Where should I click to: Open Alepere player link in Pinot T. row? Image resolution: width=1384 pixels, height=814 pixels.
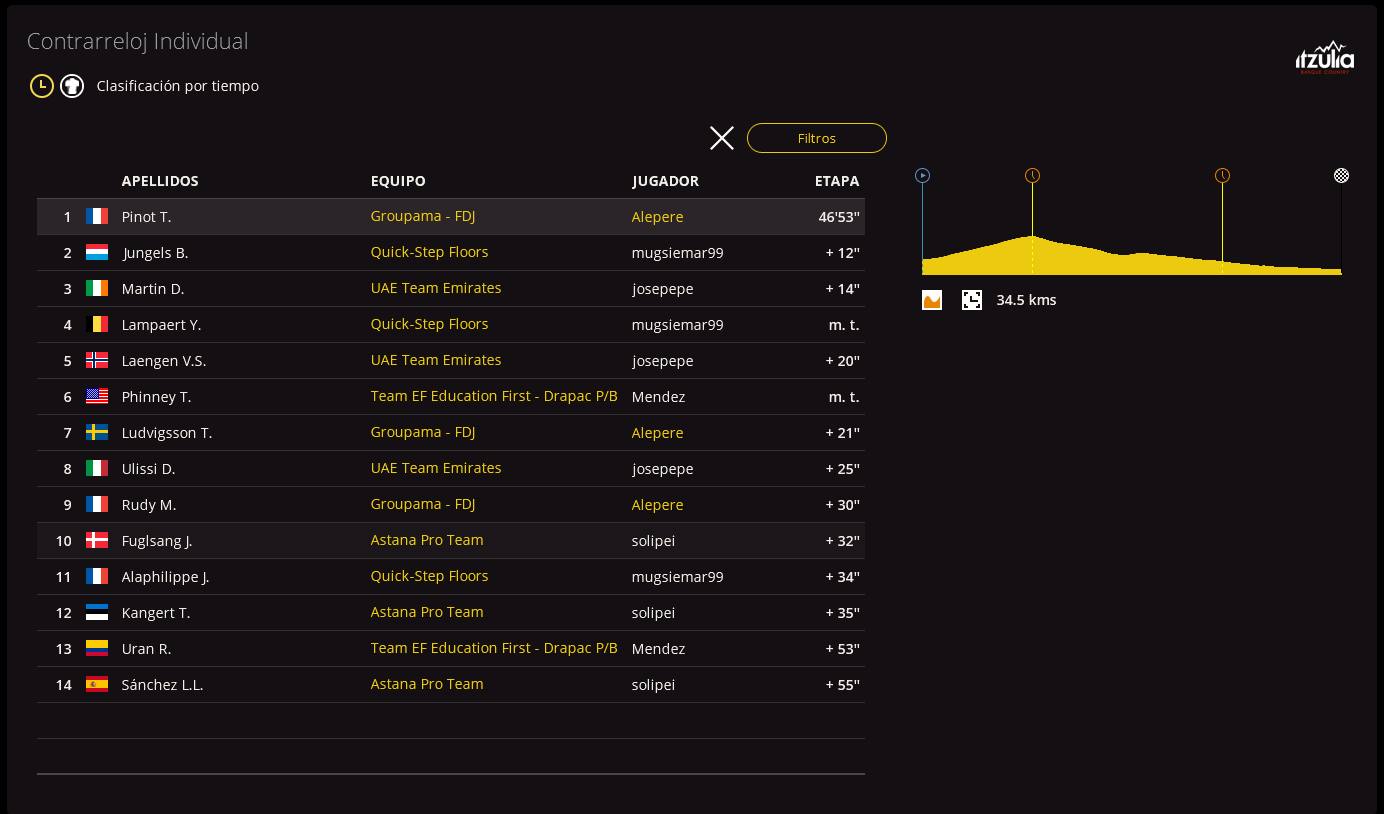click(658, 217)
